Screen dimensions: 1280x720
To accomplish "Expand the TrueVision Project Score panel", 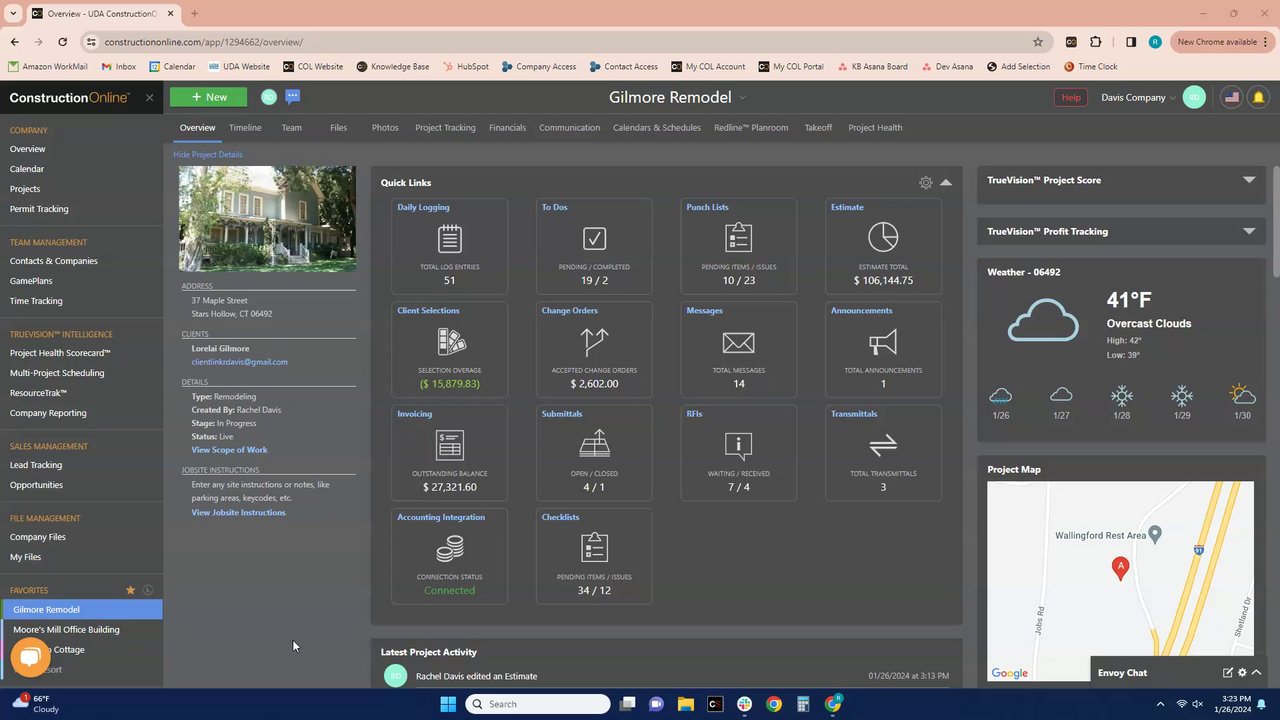I will (x=1249, y=180).
